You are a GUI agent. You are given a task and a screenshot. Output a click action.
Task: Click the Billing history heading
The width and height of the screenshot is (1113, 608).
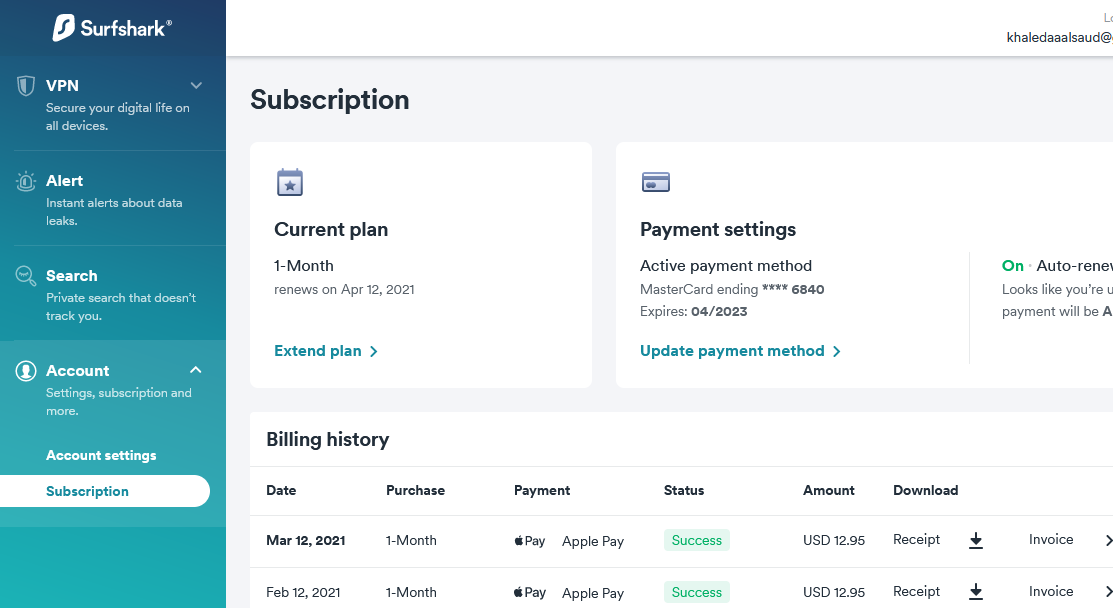click(327, 440)
